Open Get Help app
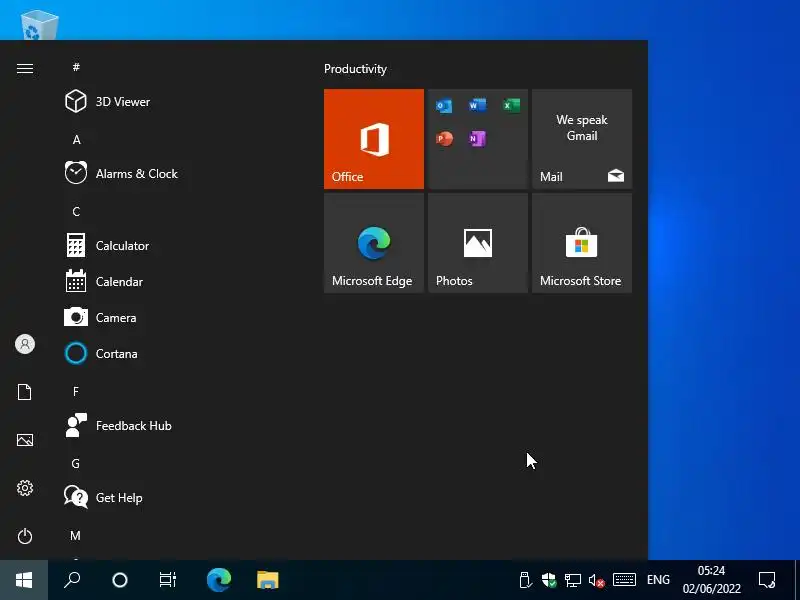This screenshot has width=800, height=600. tap(179, 497)
